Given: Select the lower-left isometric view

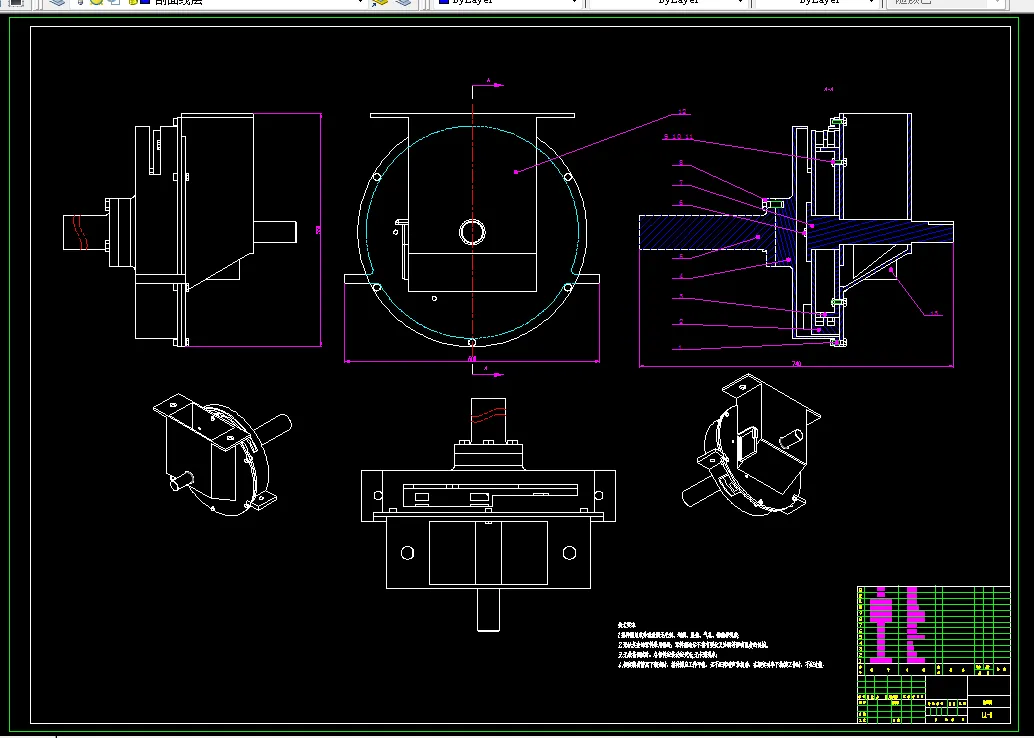Looking at the screenshot, I should click(222, 455).
